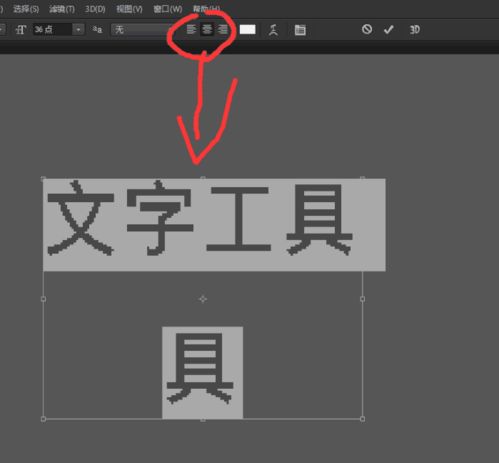Open the white text color swatch

coord(247,30)
